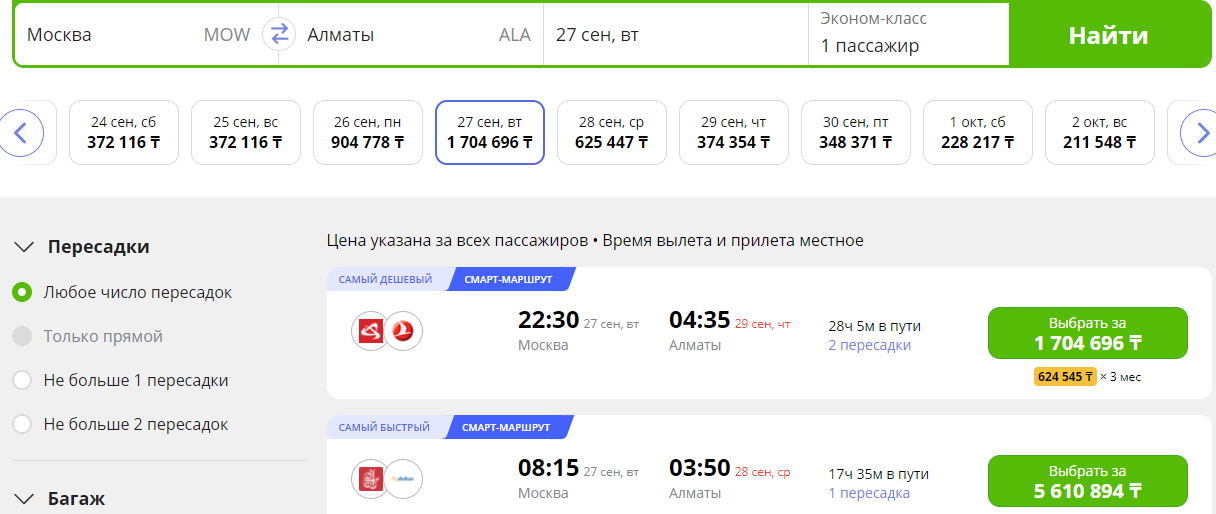This screenshot has width=1216, height=514.
Task: Click airline logos on cheapest flight
Action: coord(388,331)
